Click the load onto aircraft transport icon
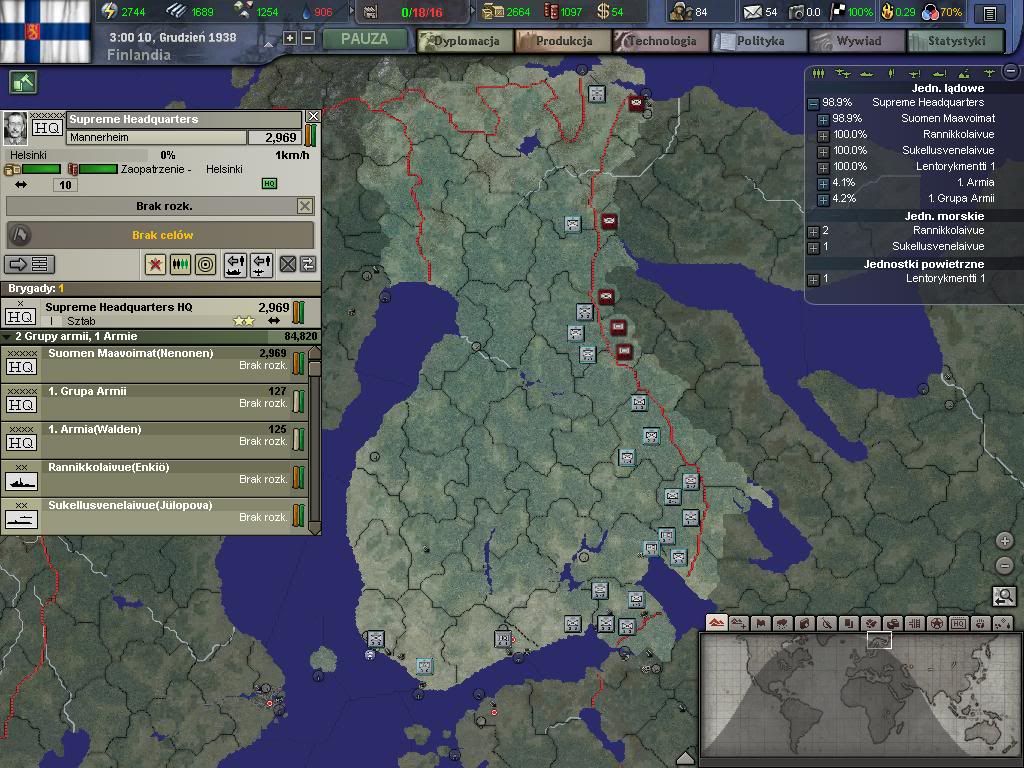1024x768 pixels. pyautogui.click(x=261, y=264)
